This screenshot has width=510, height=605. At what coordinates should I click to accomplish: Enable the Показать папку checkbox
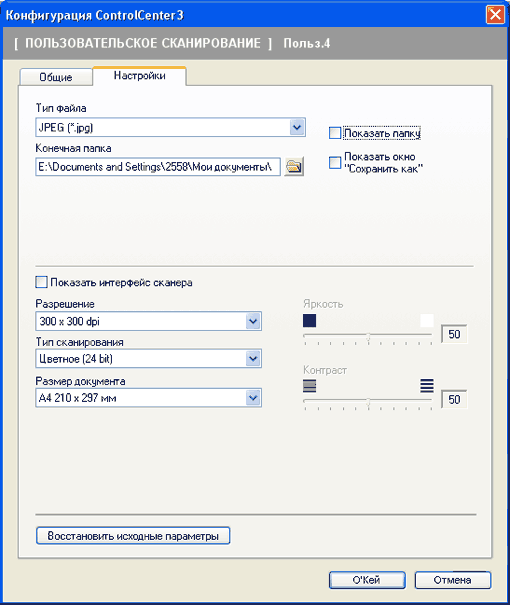click(x=335, y=133)
